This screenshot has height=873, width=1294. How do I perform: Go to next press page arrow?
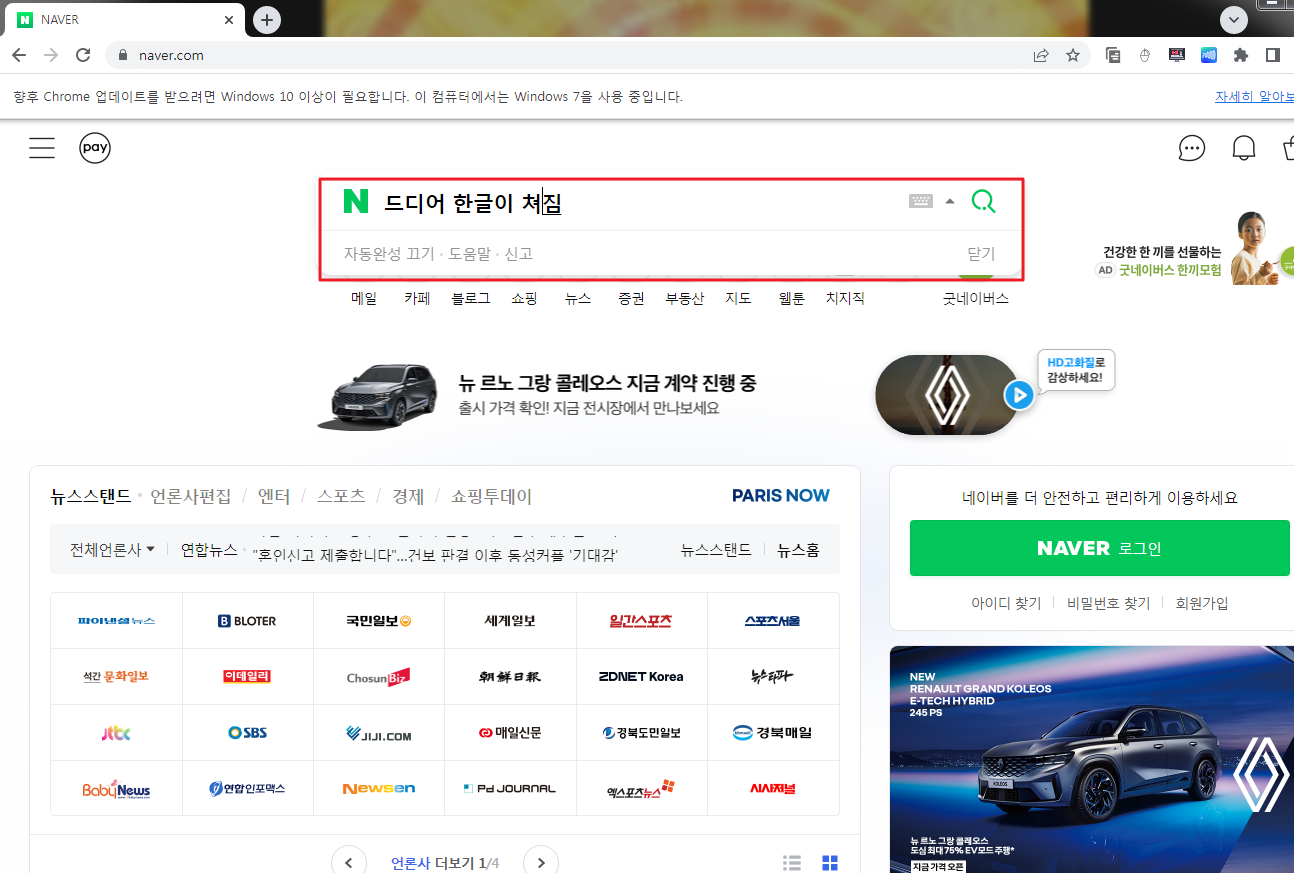pyautogui.click(x=540, y=862)
